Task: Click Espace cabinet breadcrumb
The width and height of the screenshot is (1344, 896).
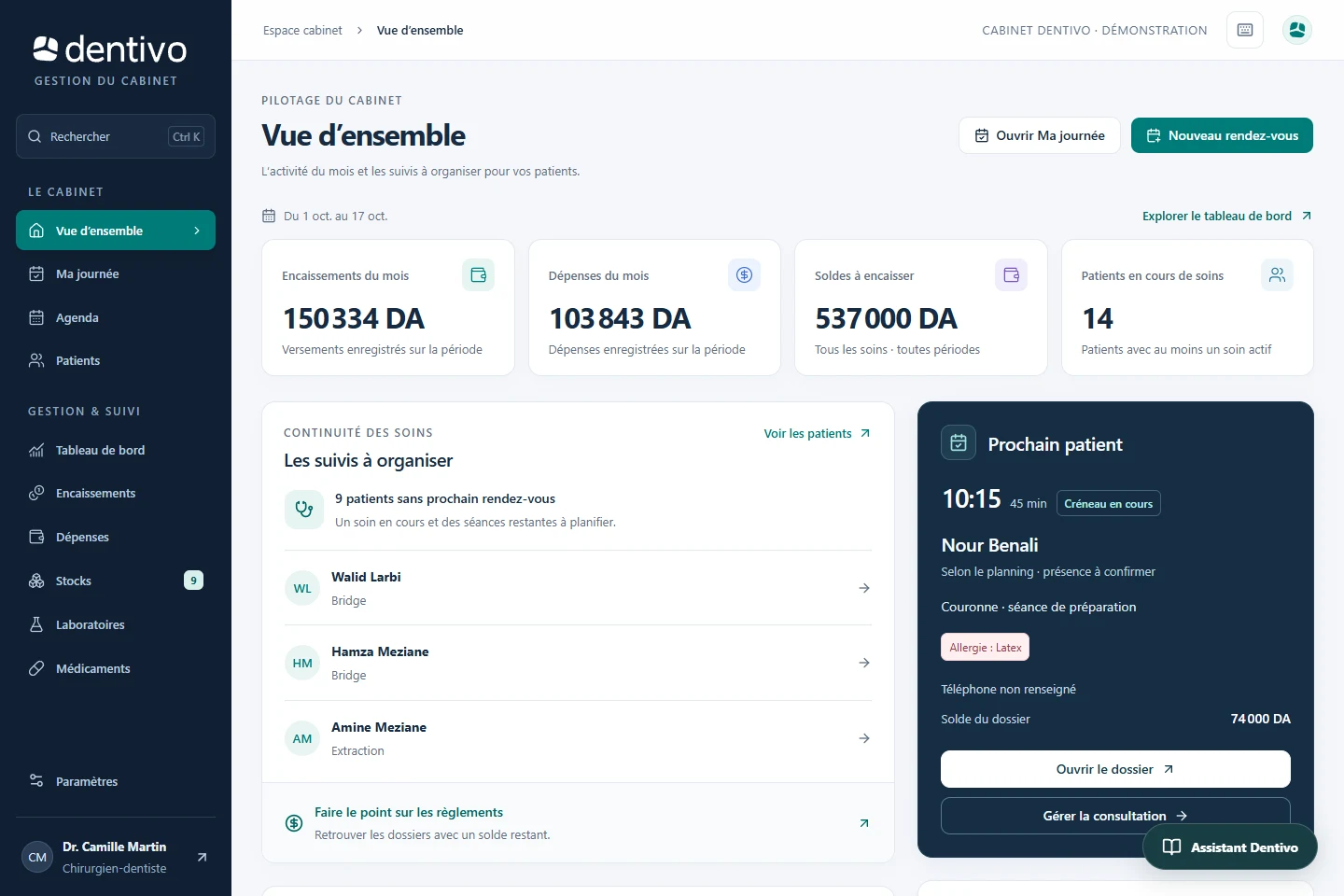Action: pyautogui.click(x=302, y=30)
